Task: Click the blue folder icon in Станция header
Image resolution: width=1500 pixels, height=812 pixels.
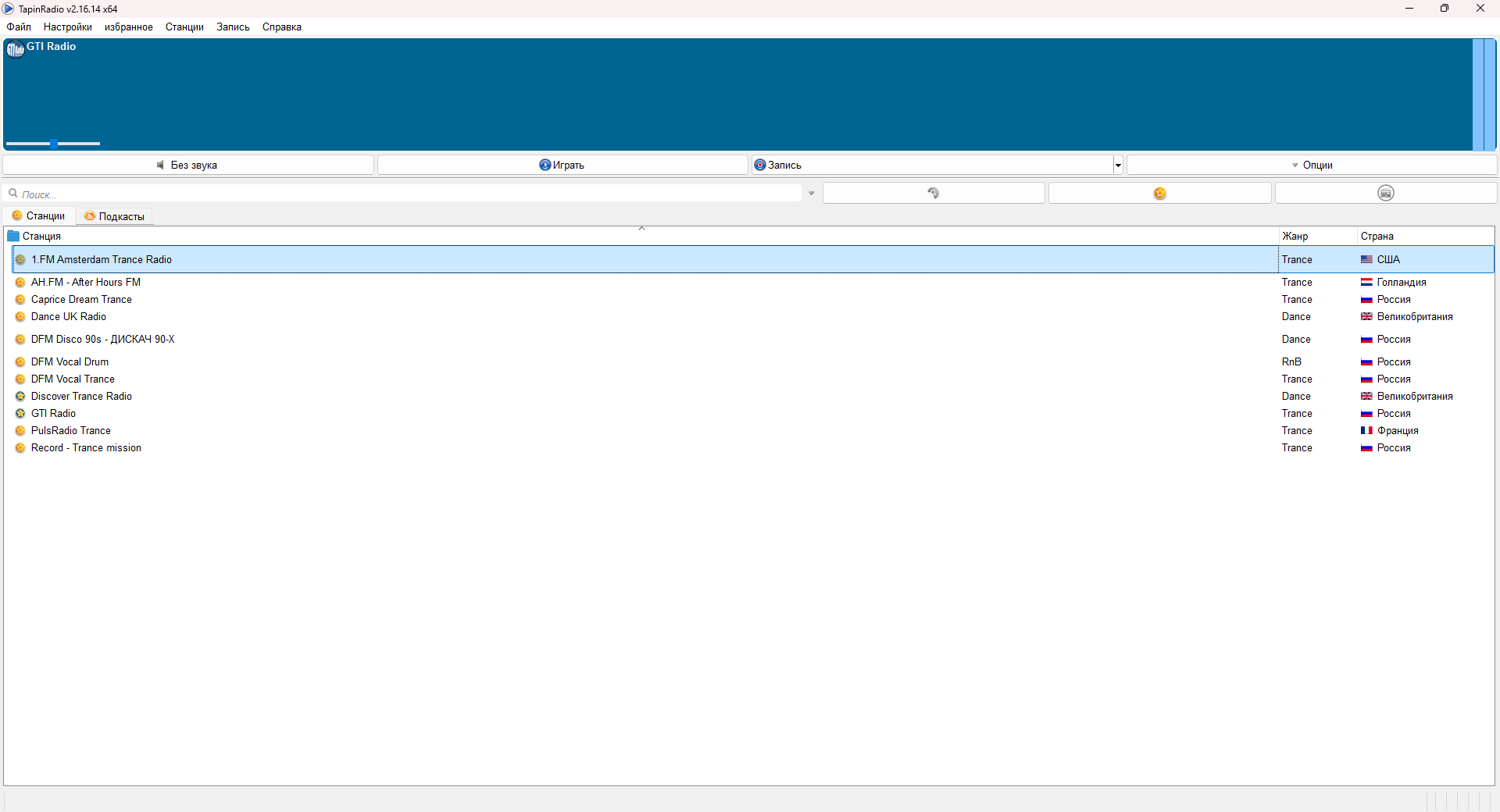Action: [x=13, y=236]
